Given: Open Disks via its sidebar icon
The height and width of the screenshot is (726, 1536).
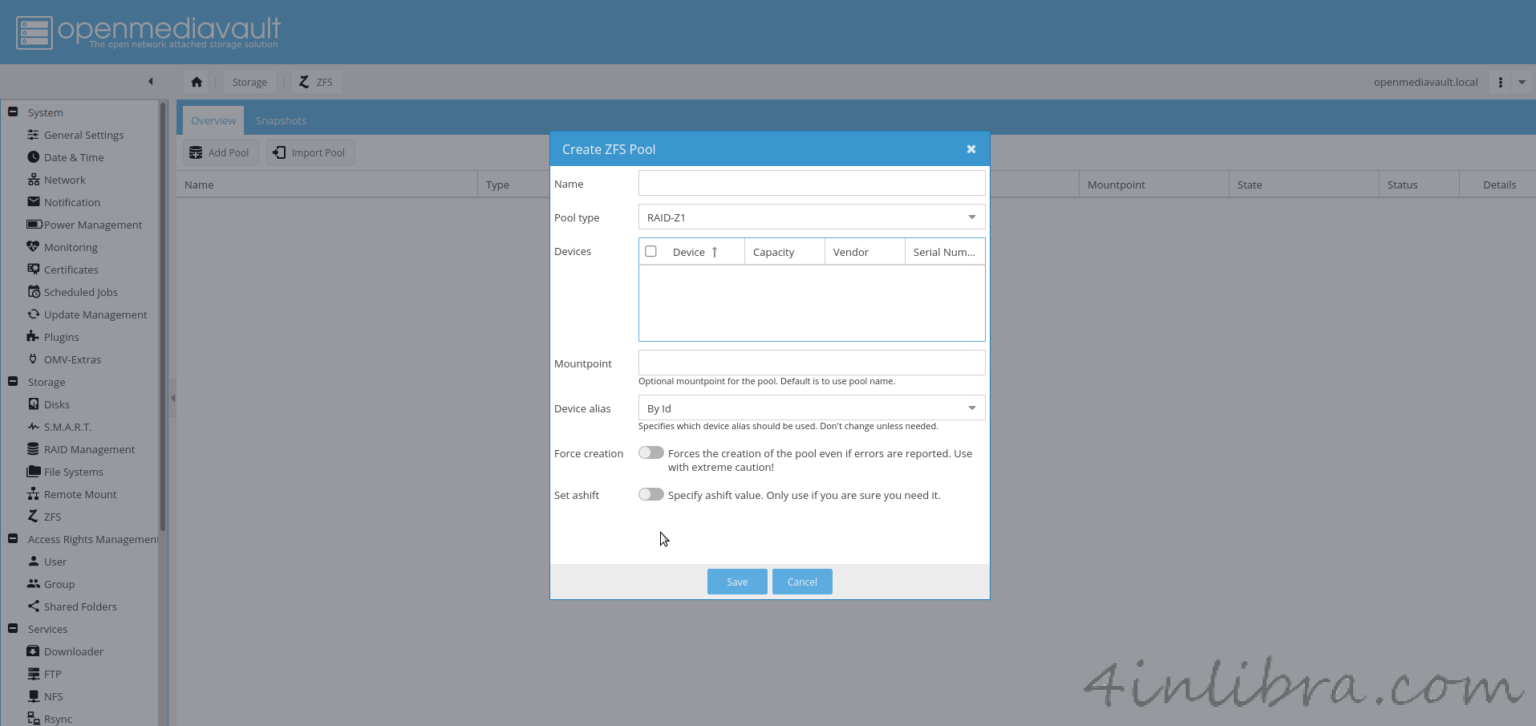Looking at the screenshot, I should coord(34,405).
